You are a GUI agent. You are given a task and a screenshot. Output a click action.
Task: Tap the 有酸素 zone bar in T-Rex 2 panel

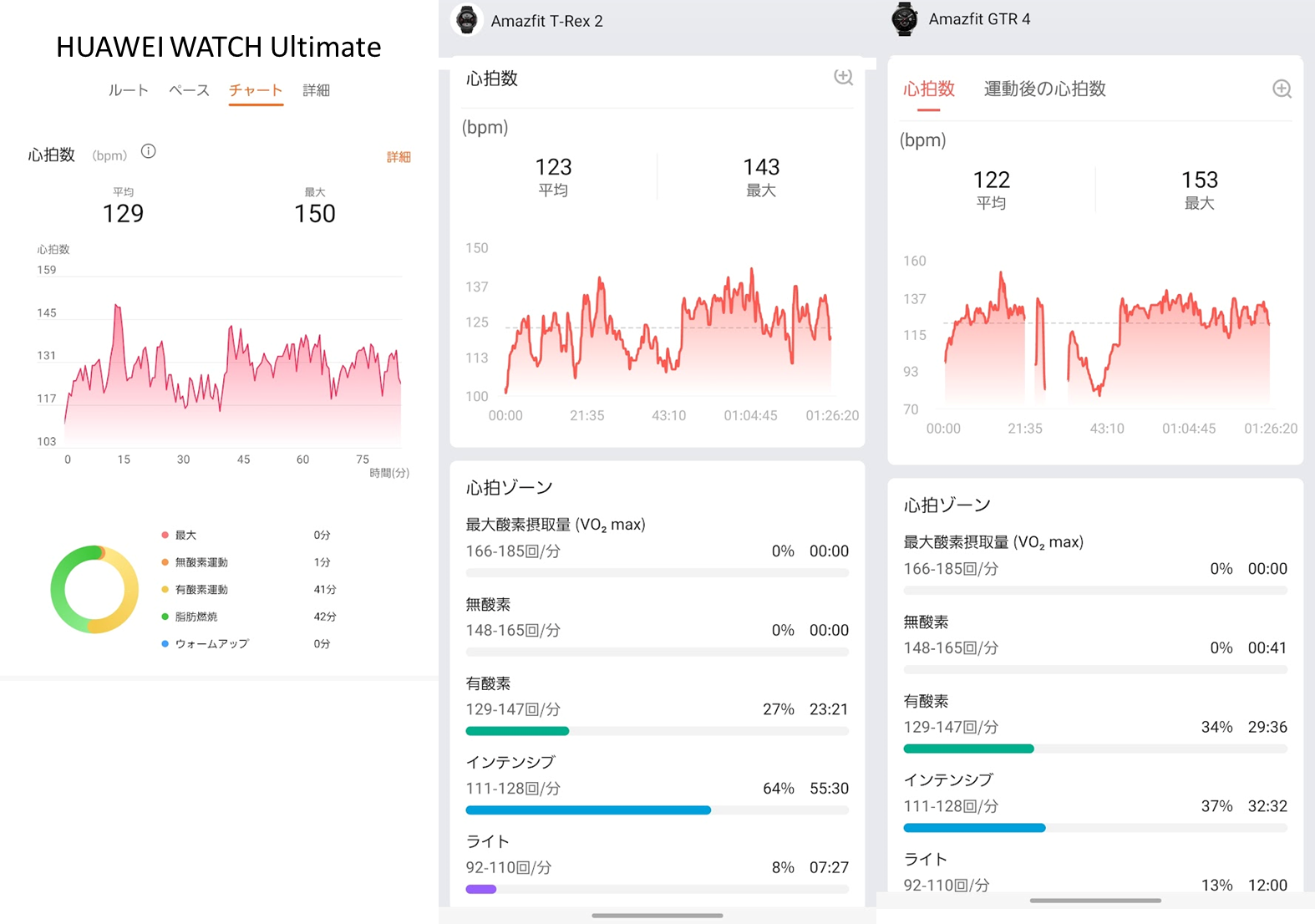tap(657, 731)
